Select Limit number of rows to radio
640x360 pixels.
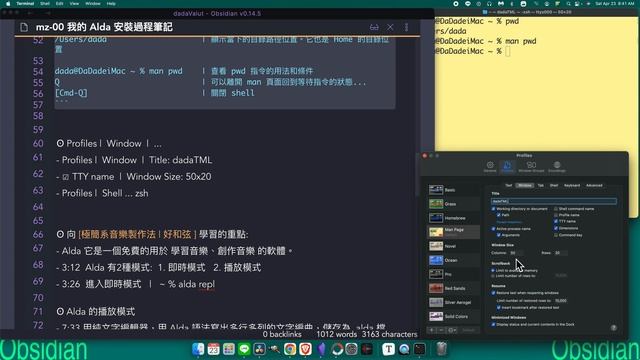(x=493, y=276)
